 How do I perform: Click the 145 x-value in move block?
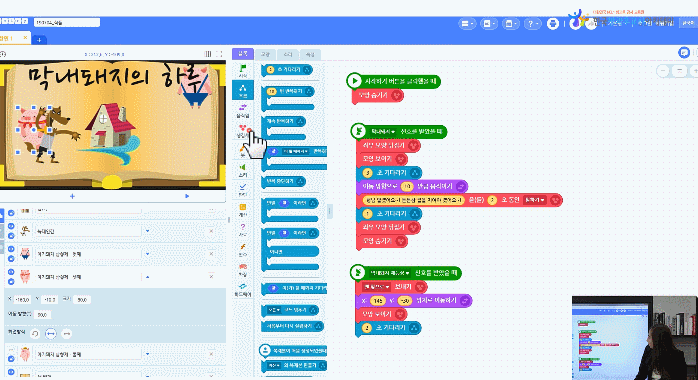click(x=378, y=301)
